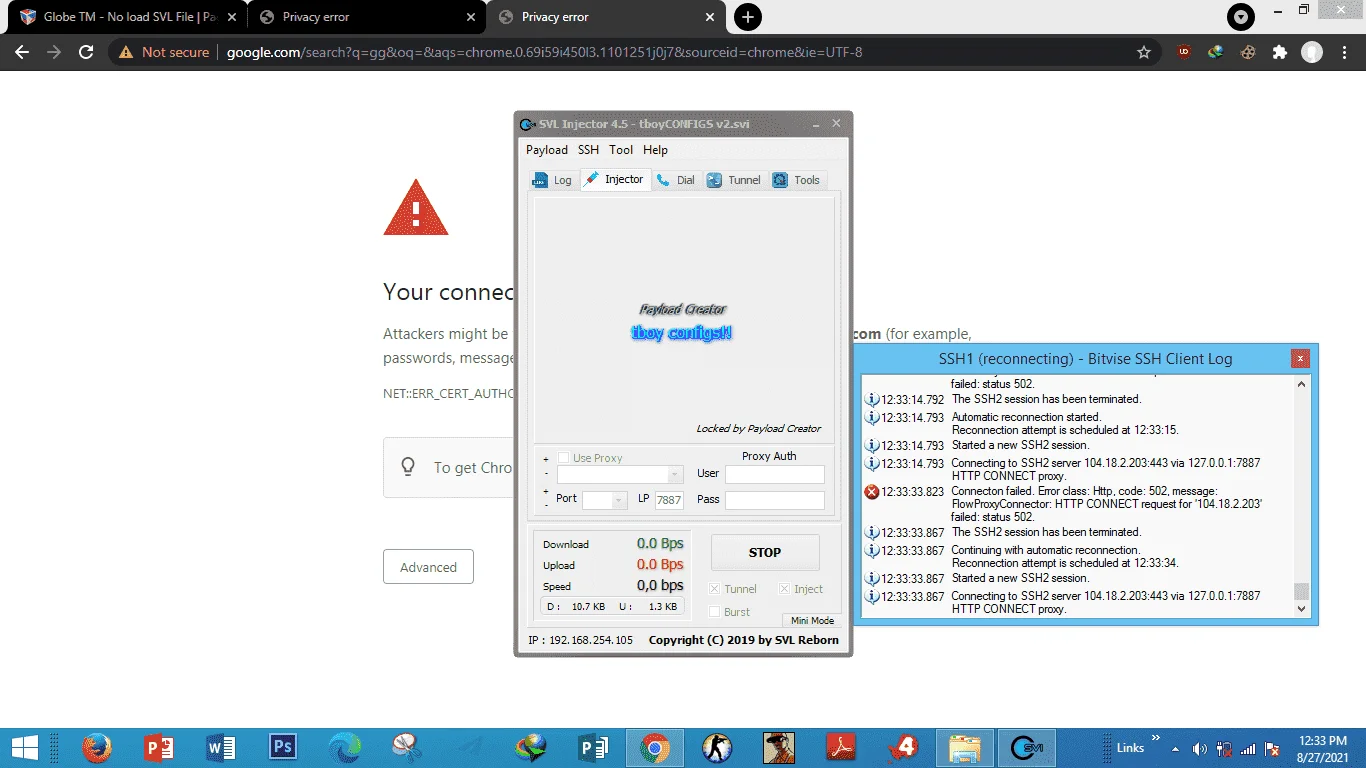Expand the Port dropdown
The height and width of the screenshot is (768, 1366).
click(x=619, y=500)
